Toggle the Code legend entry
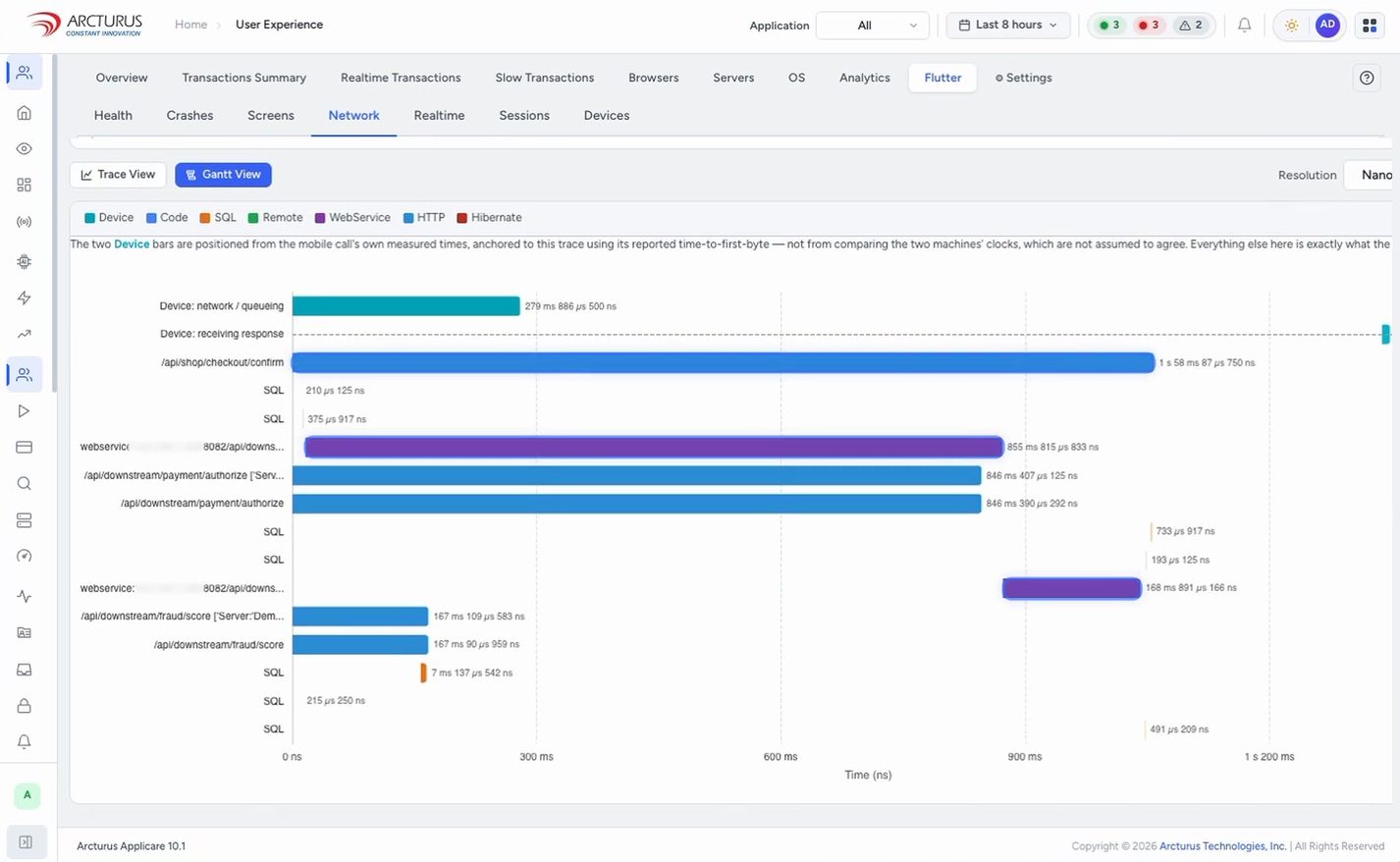 [x=167, y=218]
